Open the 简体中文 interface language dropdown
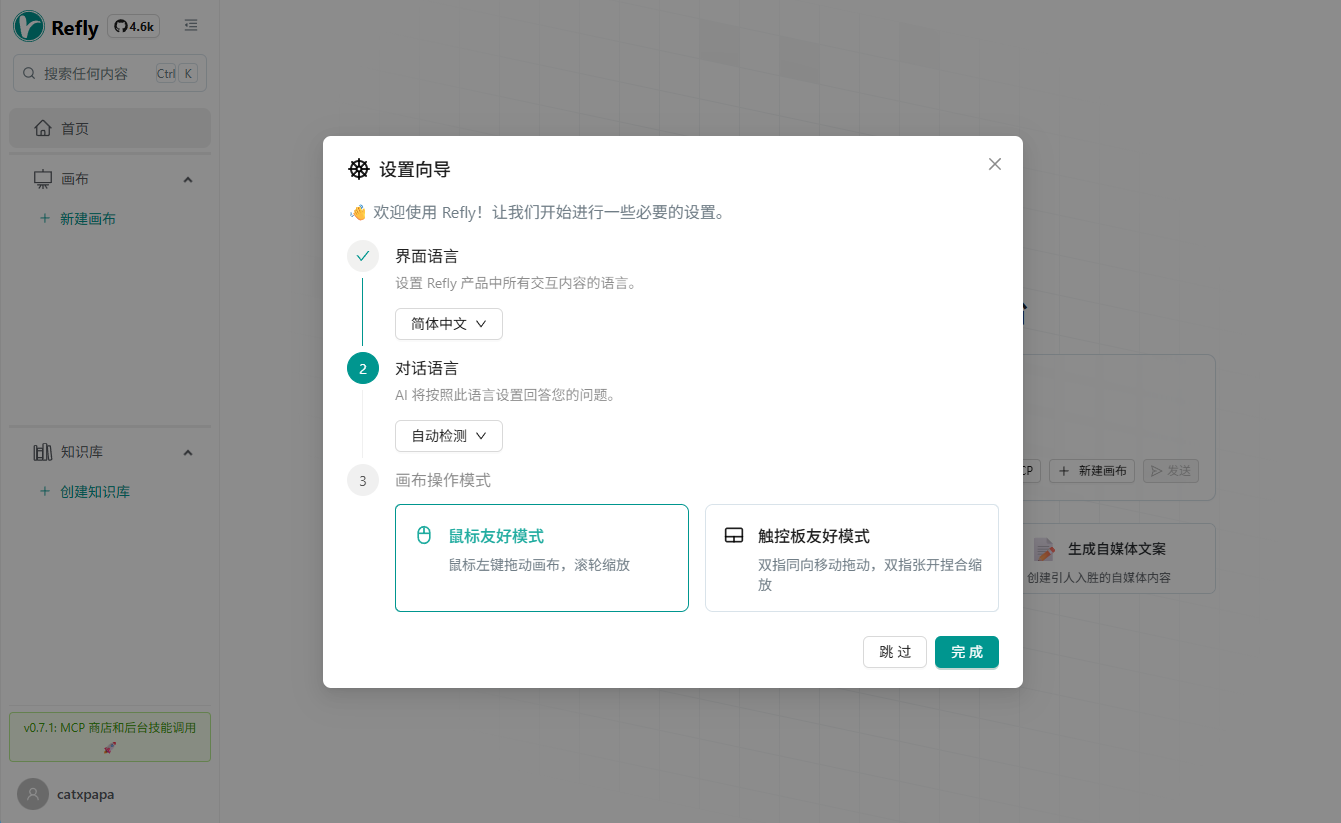Viewport: 1341px width, 823px height. point(449,324)
